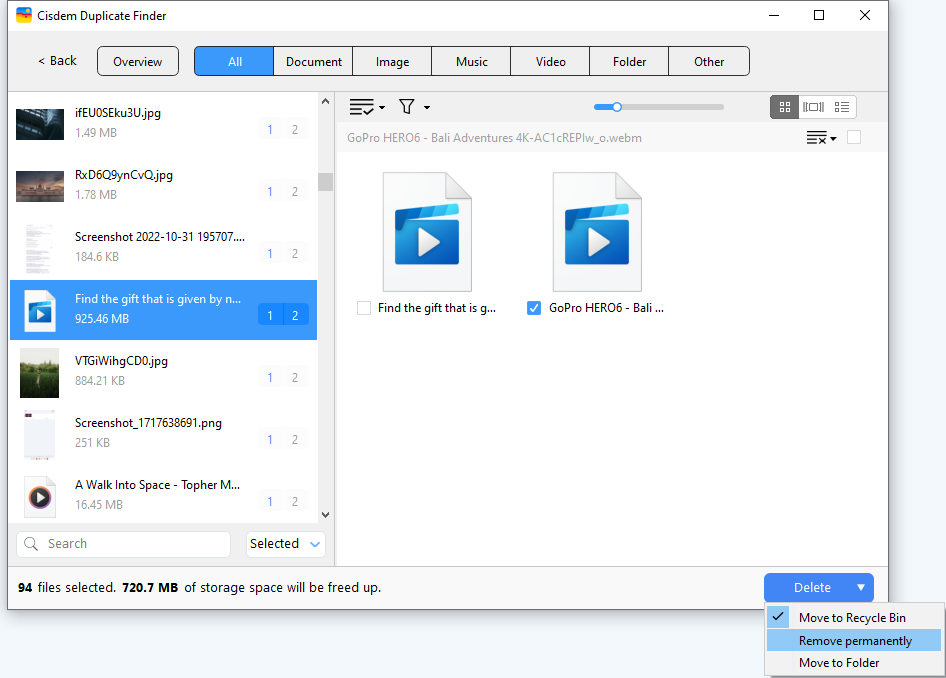Click the search magnifier icon
The image size is (946, 678).
(32, 544)
